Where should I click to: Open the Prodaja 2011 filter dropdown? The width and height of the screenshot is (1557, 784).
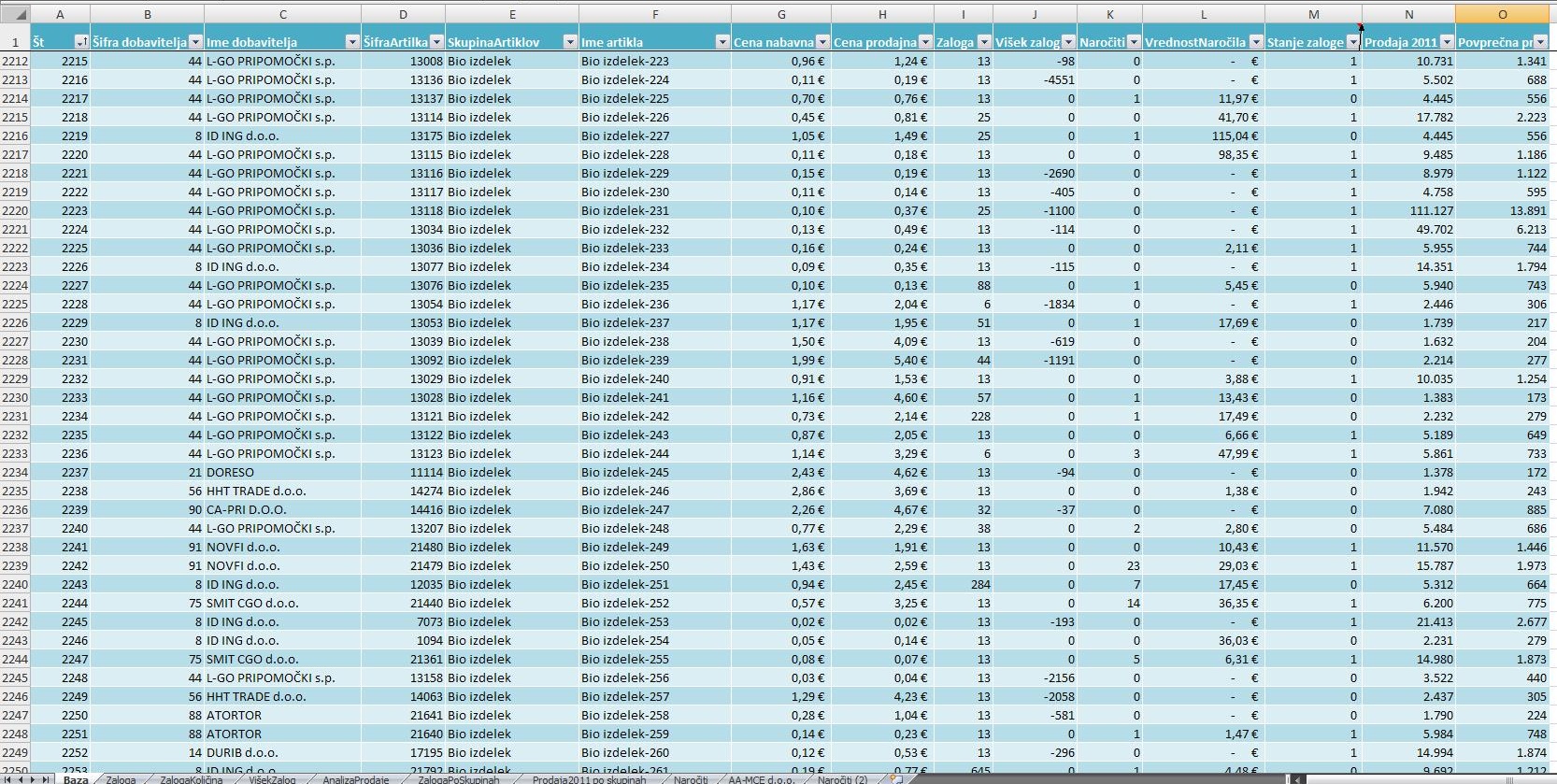click(1447, 42)
